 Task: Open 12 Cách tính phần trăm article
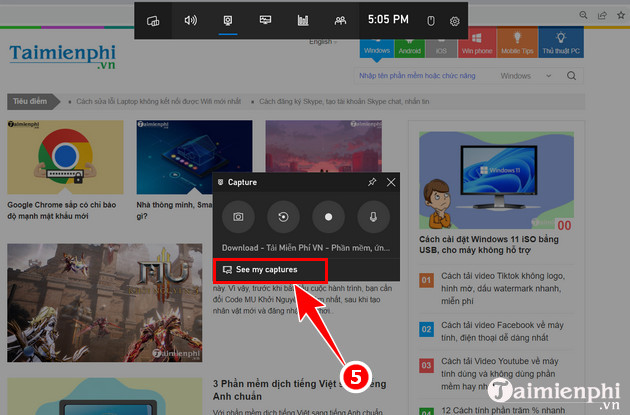click(x=503, y=410)
